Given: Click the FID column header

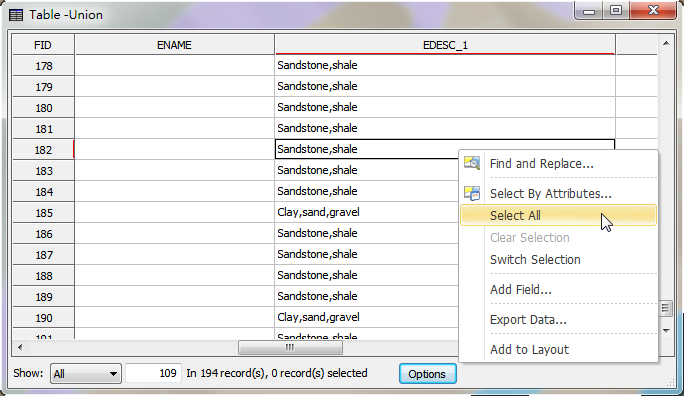Looking at the screenshot, I should point(43,45).
